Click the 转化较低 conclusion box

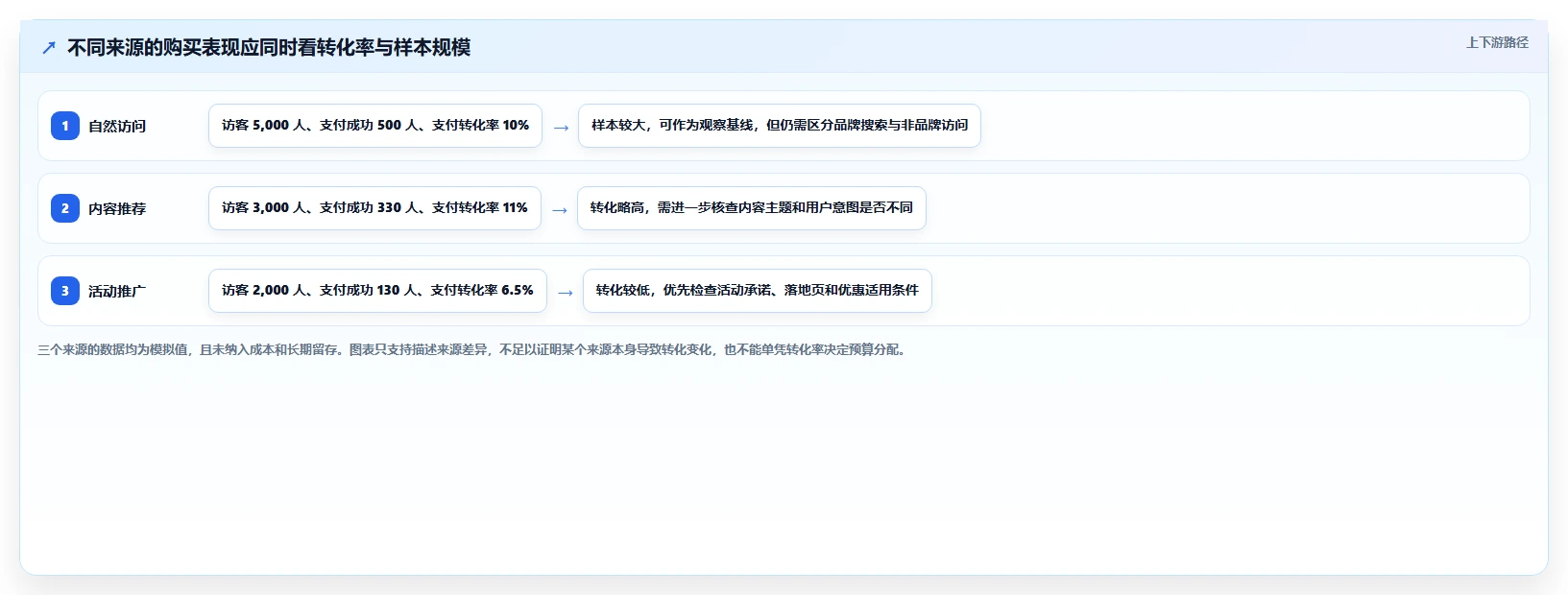pos(758,291)
